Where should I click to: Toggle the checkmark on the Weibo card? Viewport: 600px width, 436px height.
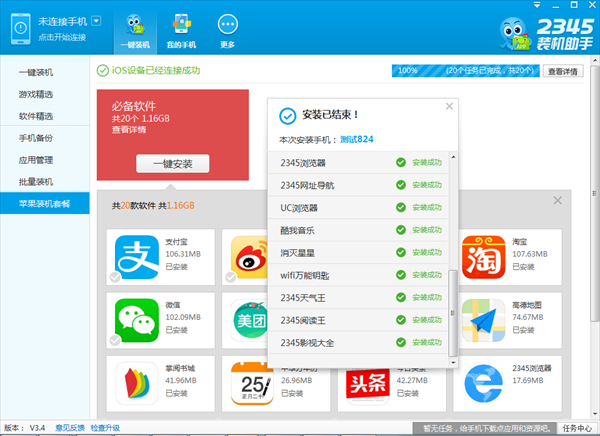230,277
